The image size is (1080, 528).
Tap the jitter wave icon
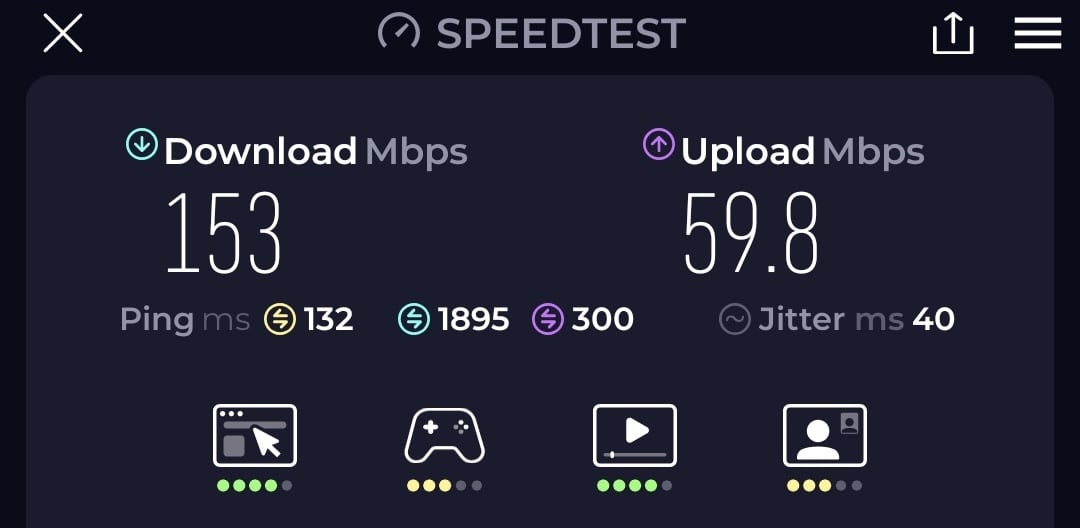click(734, 319)
